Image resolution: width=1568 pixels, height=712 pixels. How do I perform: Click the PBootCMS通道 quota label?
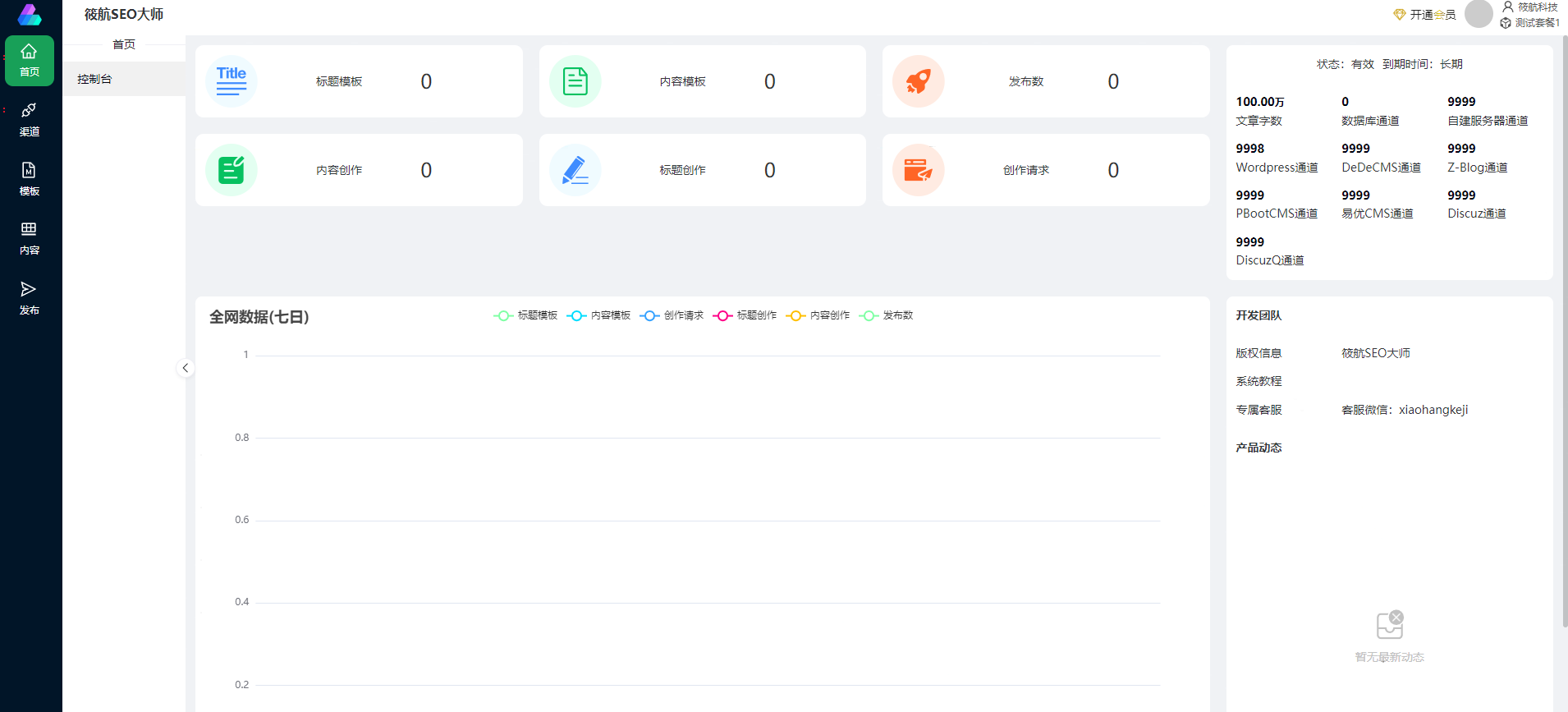click(1277, 214)
